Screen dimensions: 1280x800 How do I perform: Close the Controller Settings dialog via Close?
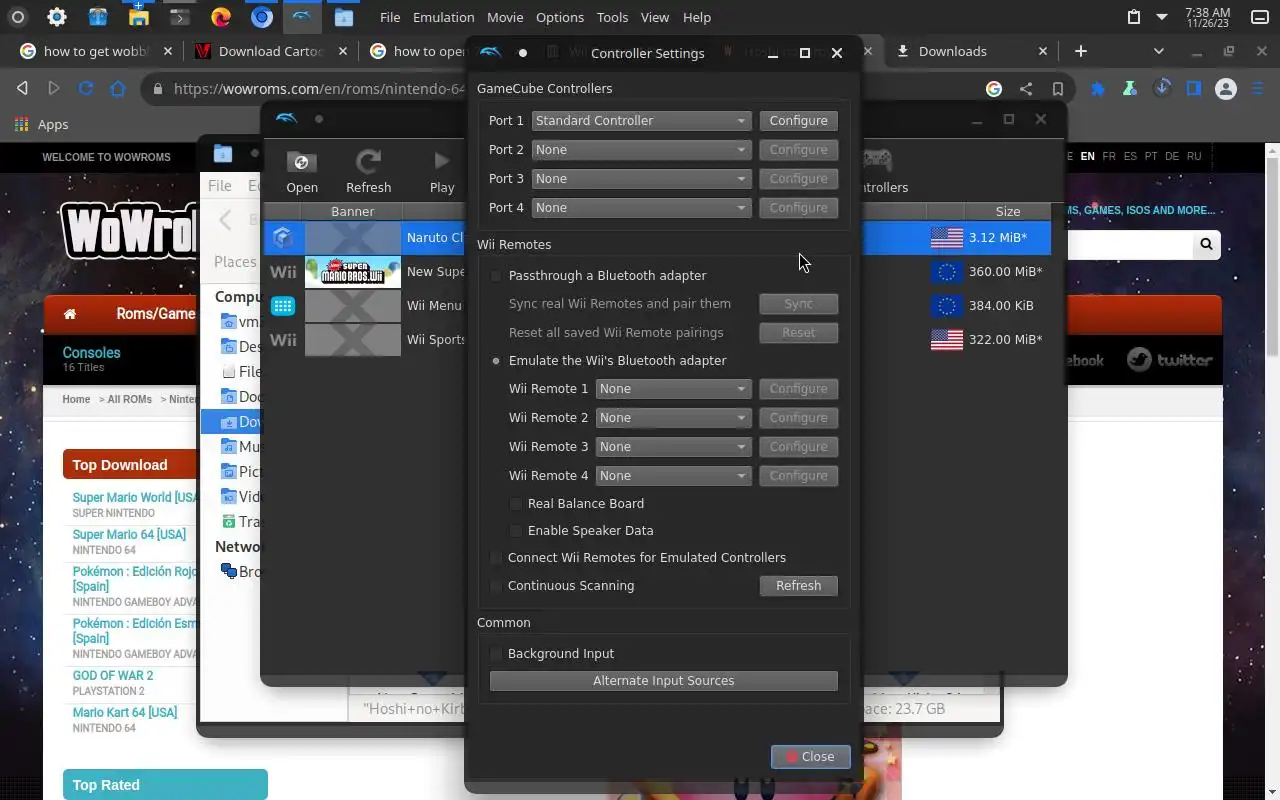coord(810,756)
